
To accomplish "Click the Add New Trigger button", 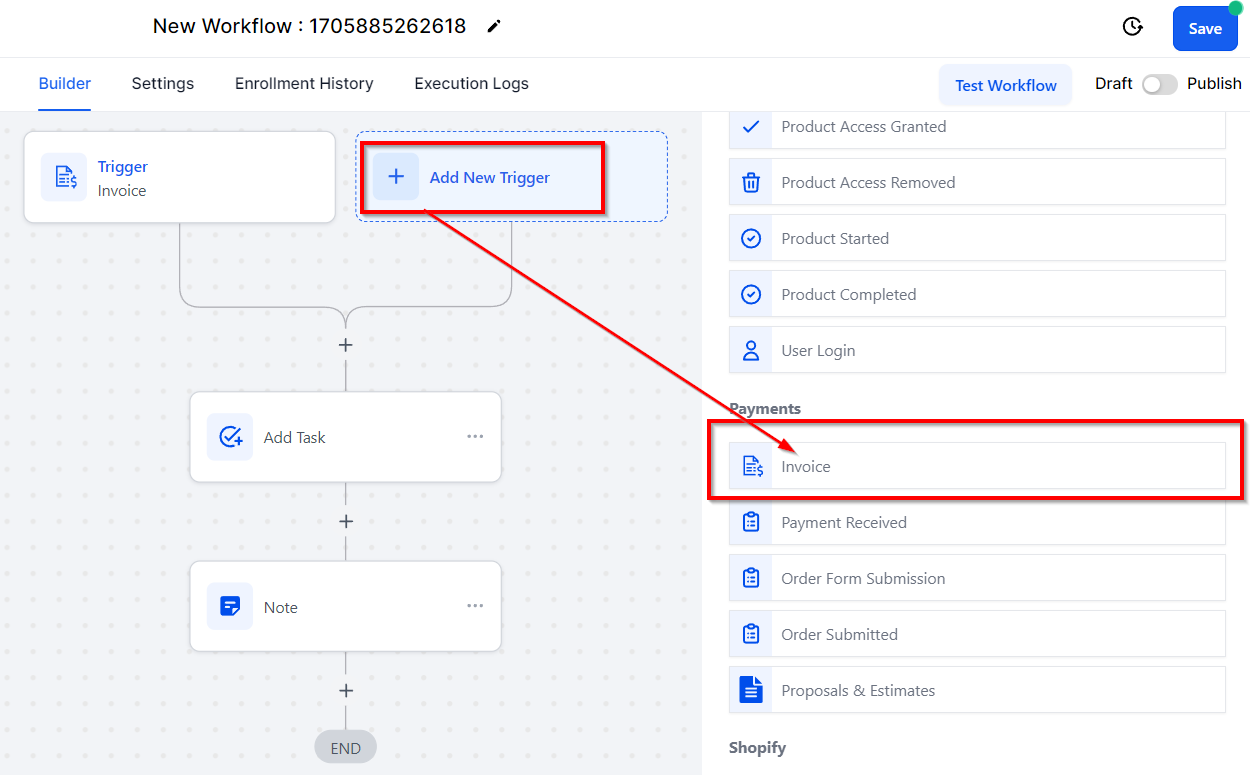I will coord(512,177).
